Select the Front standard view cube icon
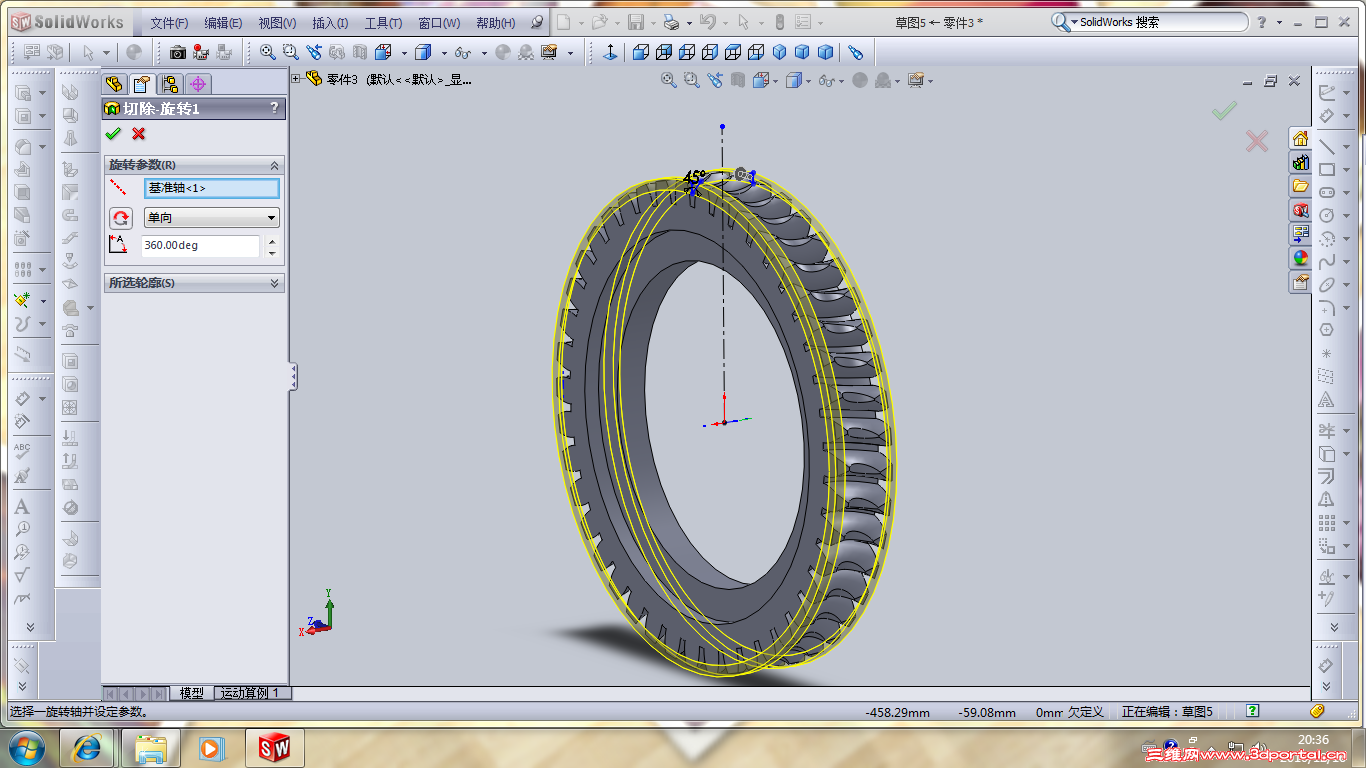 (x=640, y=52)
